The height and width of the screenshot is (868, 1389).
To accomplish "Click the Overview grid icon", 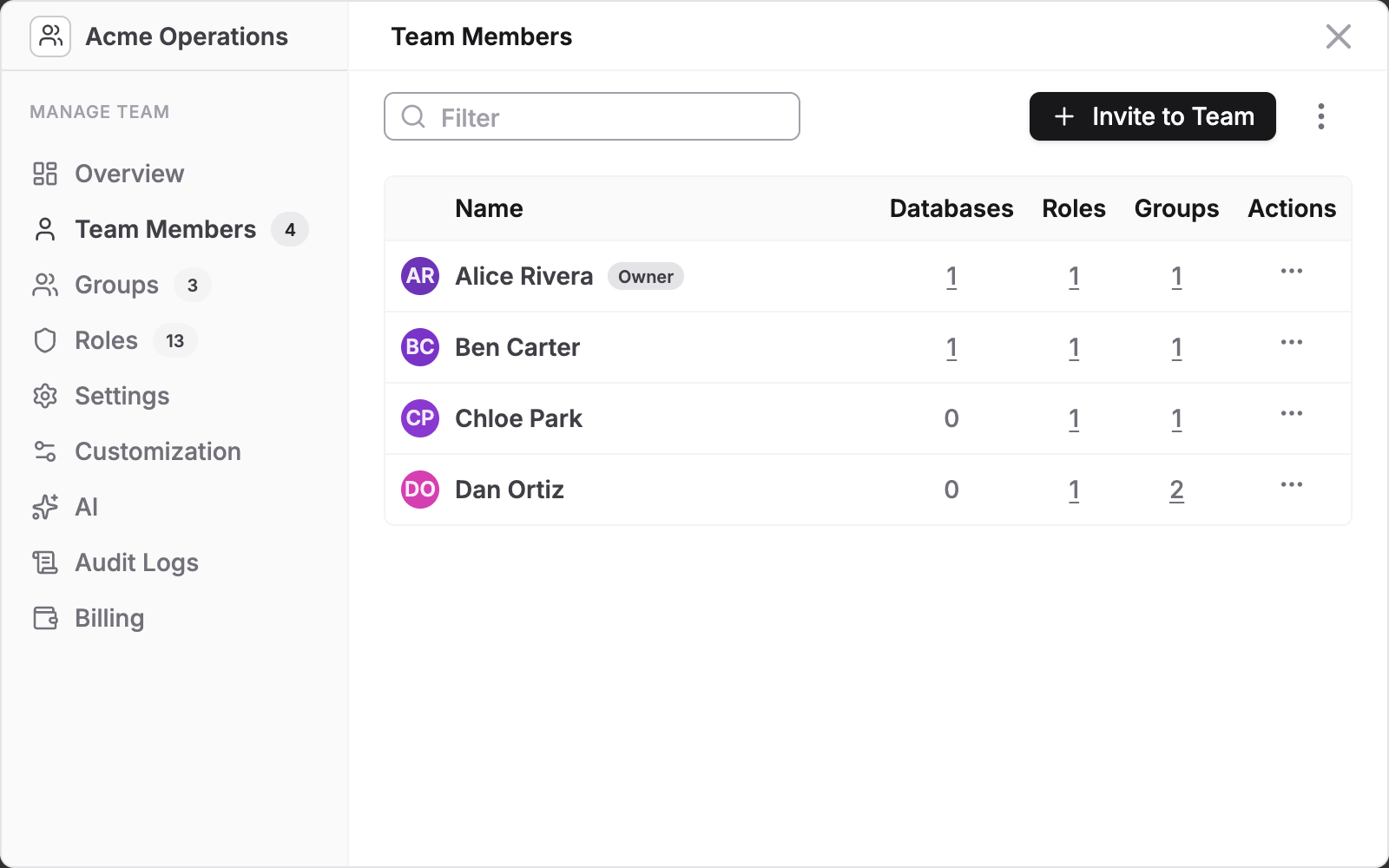I will tap(45, 174).
